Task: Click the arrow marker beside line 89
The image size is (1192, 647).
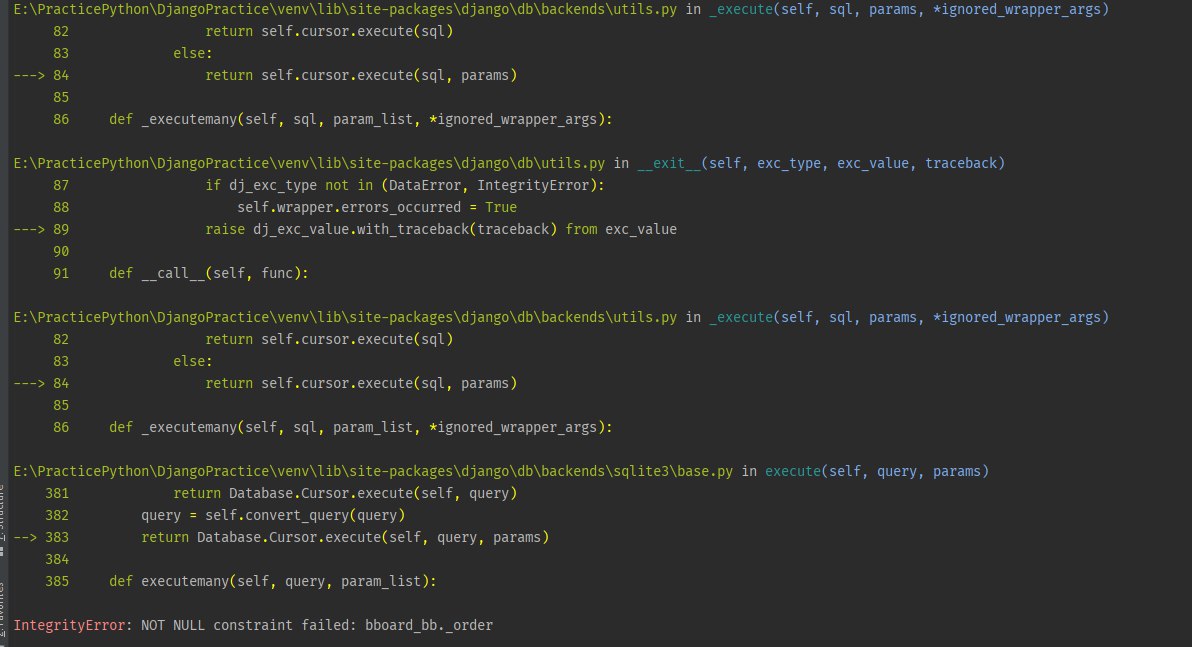Action: click(29, 230)
